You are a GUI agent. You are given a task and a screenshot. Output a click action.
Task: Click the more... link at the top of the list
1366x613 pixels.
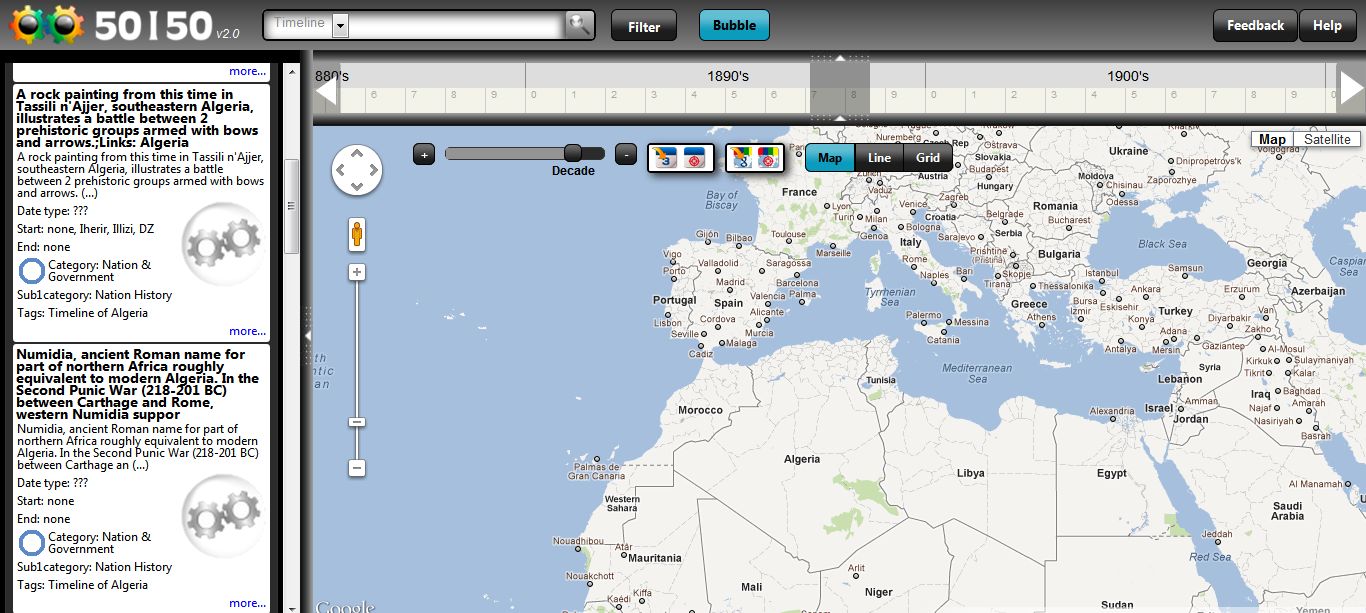(247, 71)
